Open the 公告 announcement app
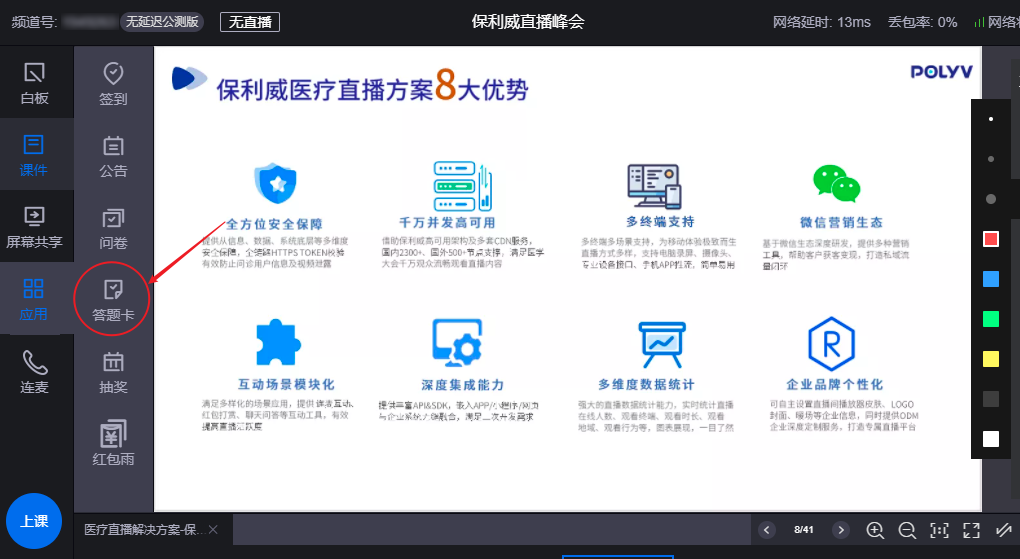1020x559 pixels. (113, 156)
